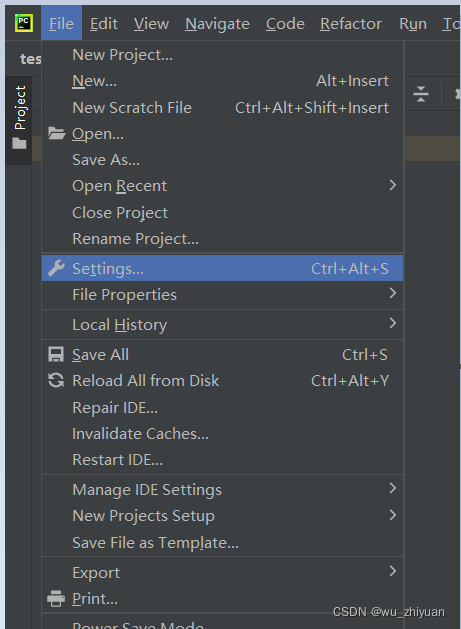
Task: Open the Refactor menu
Action: click(x=351, y=24)
